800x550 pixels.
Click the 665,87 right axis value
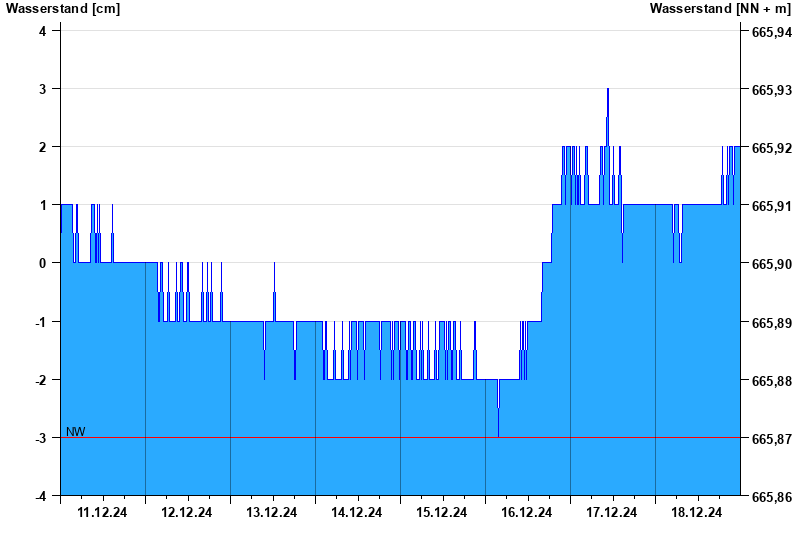point(771,439)
